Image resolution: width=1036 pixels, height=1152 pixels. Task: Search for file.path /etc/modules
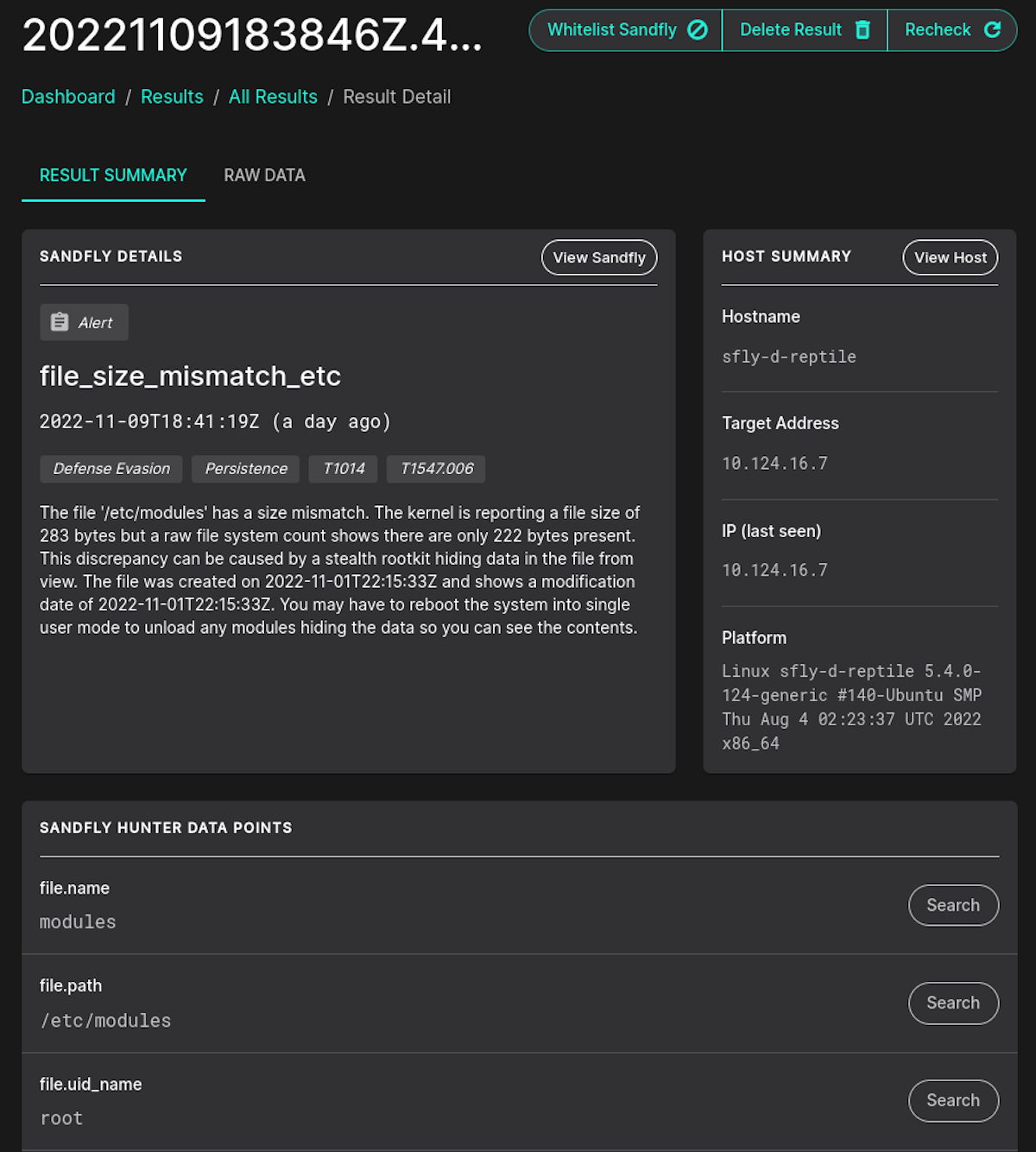(953, 1003)
